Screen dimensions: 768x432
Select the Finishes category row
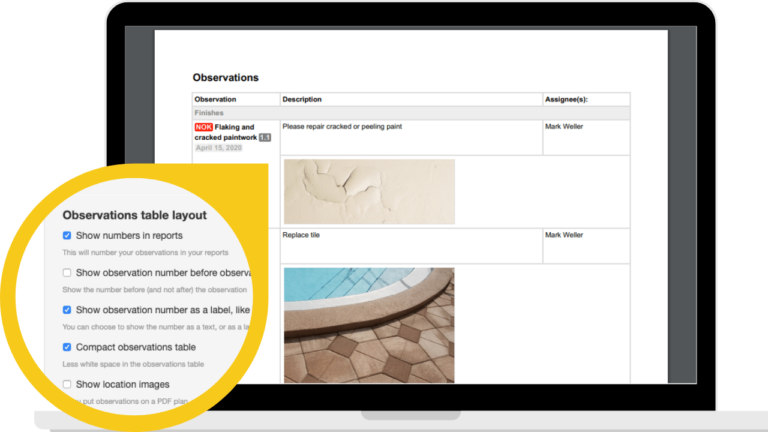coord(411,113)
